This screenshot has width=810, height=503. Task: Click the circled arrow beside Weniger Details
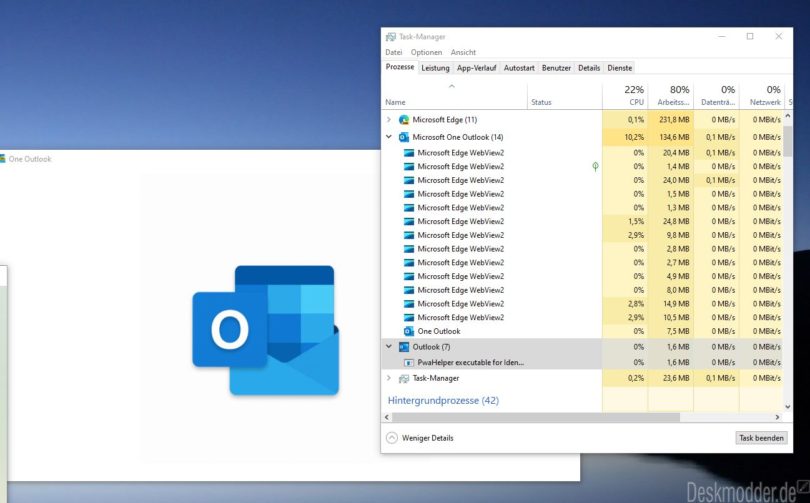click(x=392, y=438)
